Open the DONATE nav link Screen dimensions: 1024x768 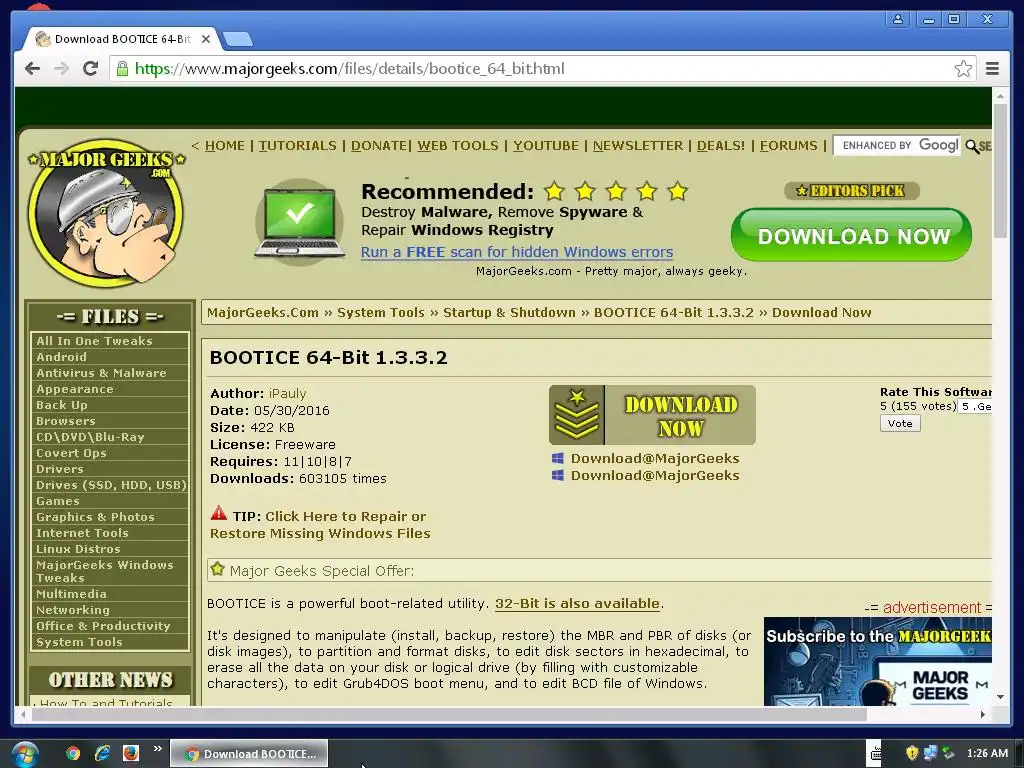click(x=379, y=146)
